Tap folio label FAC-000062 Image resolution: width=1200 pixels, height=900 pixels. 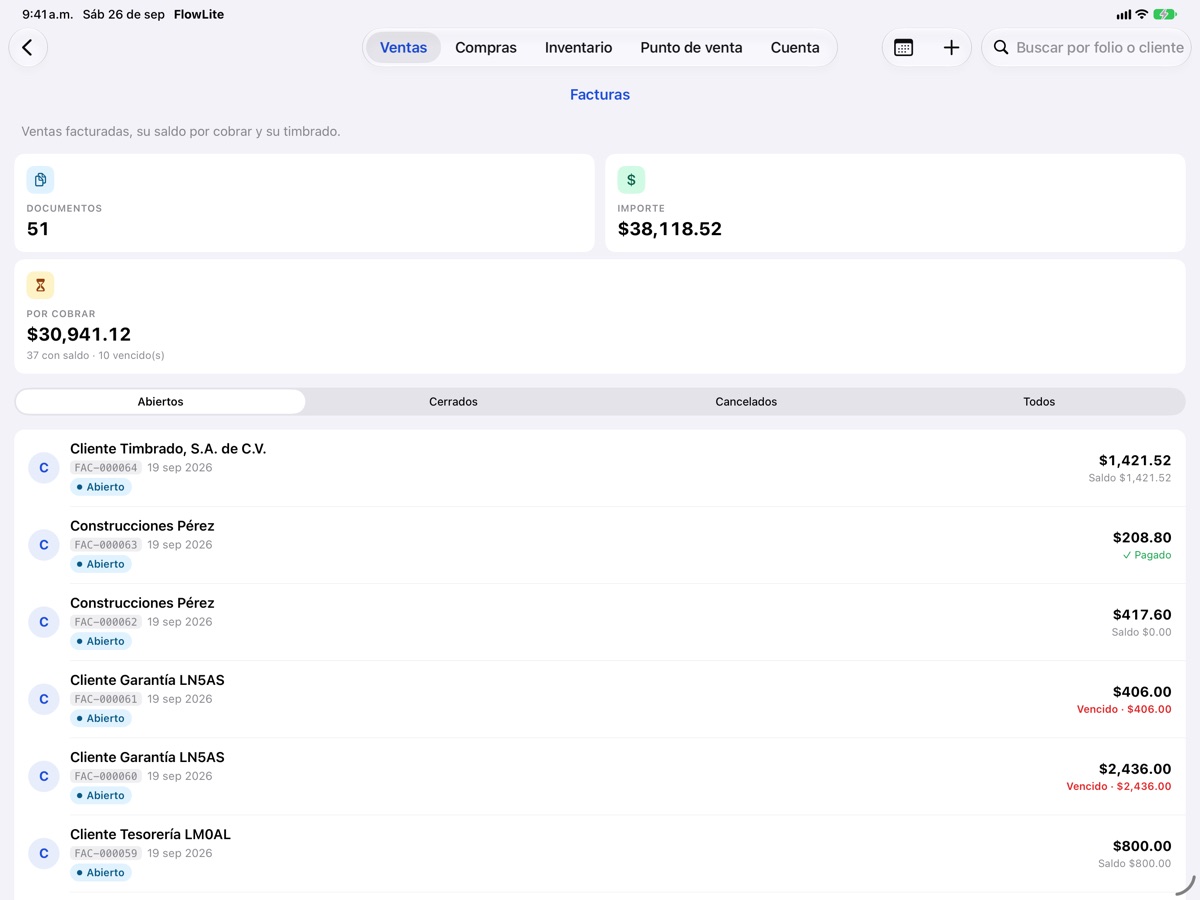tap(106, 622)
